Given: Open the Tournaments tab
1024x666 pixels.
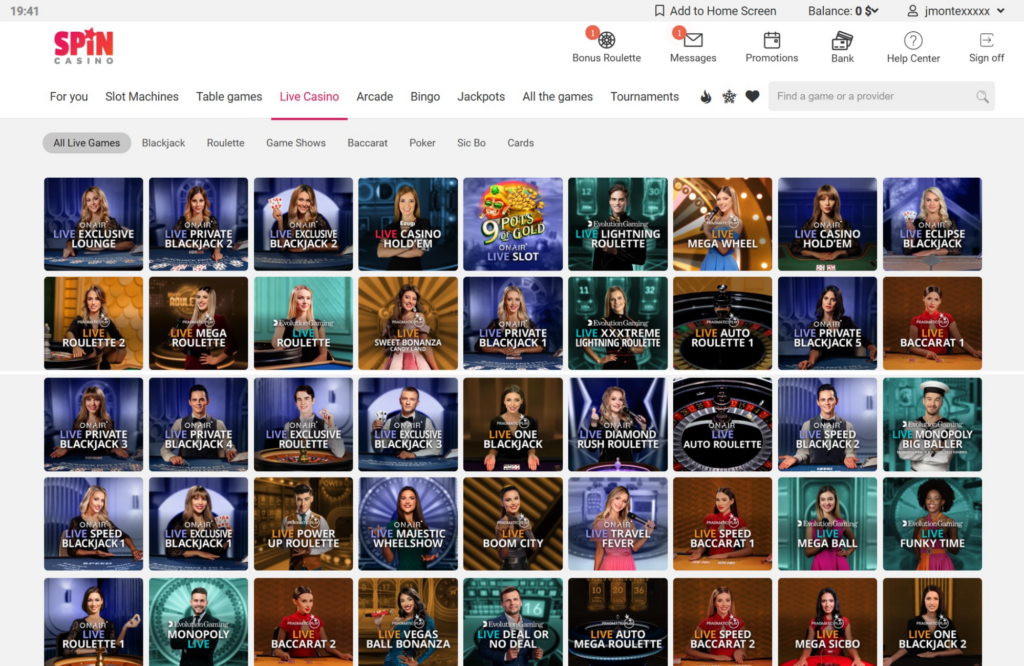Looking at the screenshot, I should tap(644, 97).
